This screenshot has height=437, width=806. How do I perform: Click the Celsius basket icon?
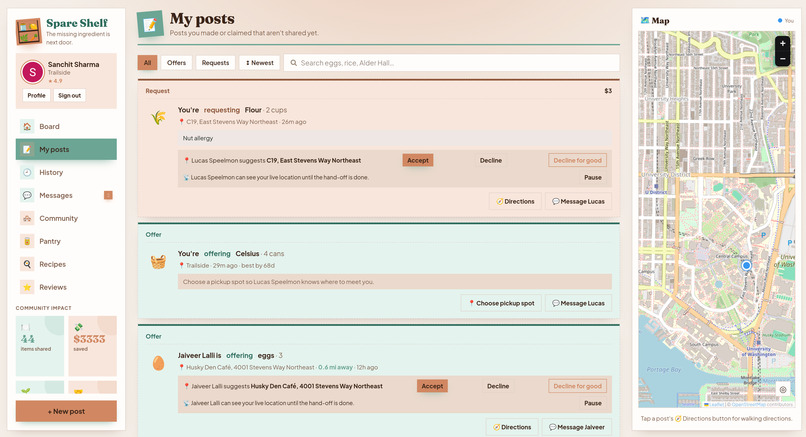(158, 262)
